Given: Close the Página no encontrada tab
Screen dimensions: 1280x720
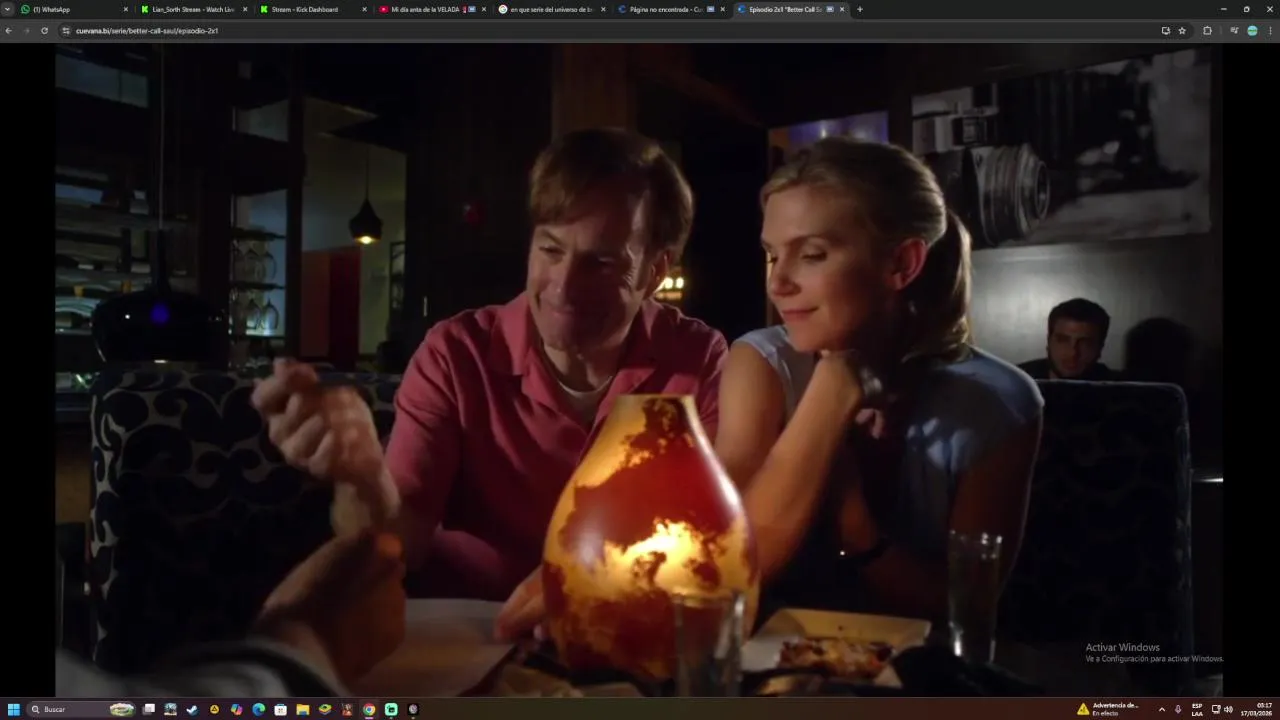Looking at the screenshot, I should [x=722, y=9].
